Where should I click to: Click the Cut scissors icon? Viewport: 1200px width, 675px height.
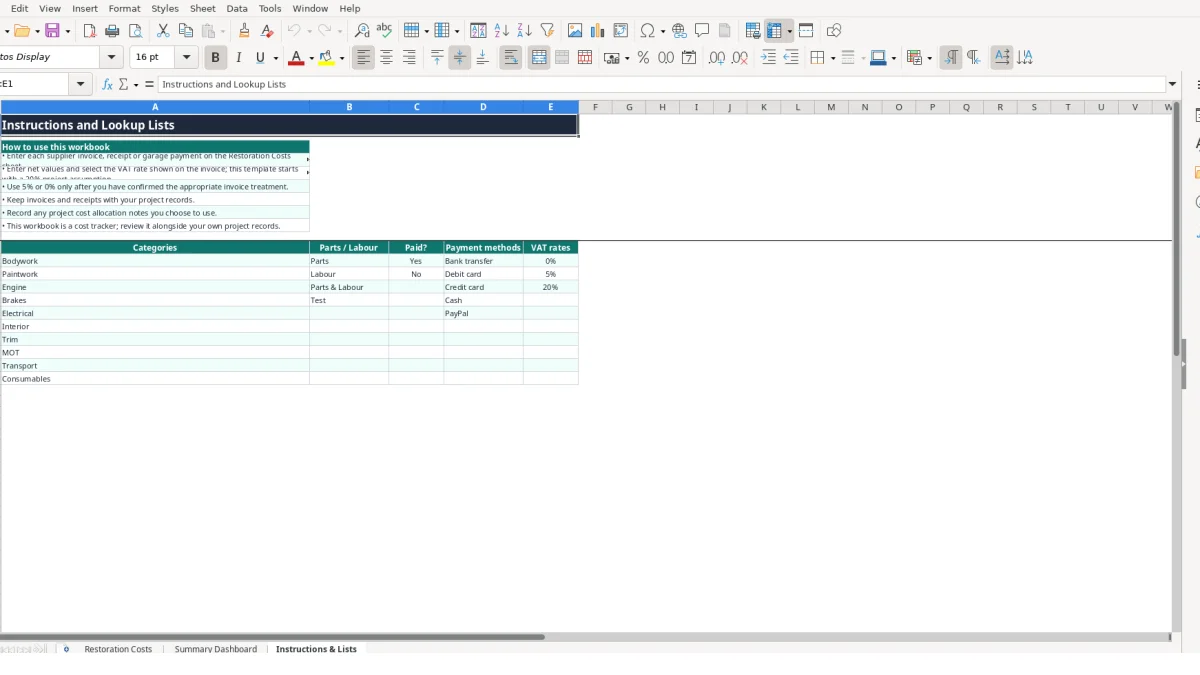(x=163, y=31)
